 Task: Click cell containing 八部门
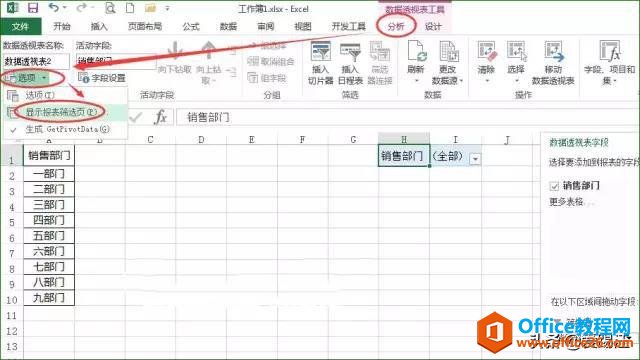(x=49, y=282)
